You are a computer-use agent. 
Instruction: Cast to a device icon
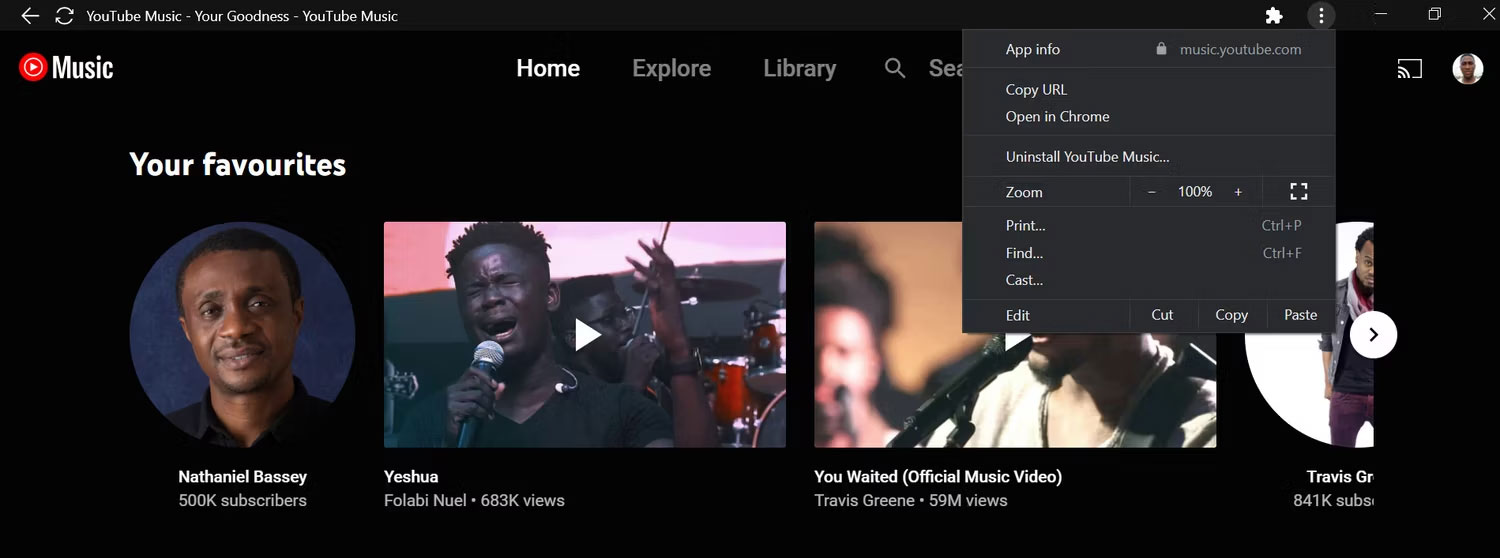tap(1410, 68)
